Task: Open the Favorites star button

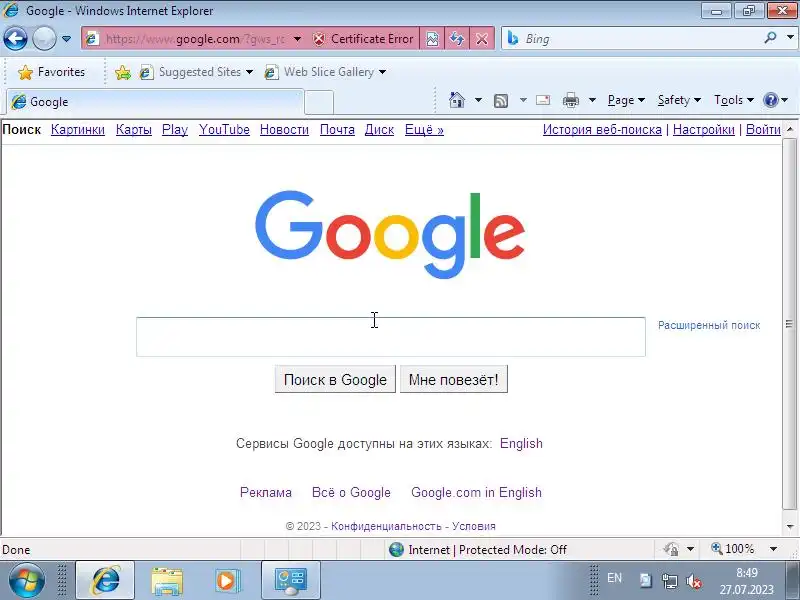Action: (x=51, y=72)
